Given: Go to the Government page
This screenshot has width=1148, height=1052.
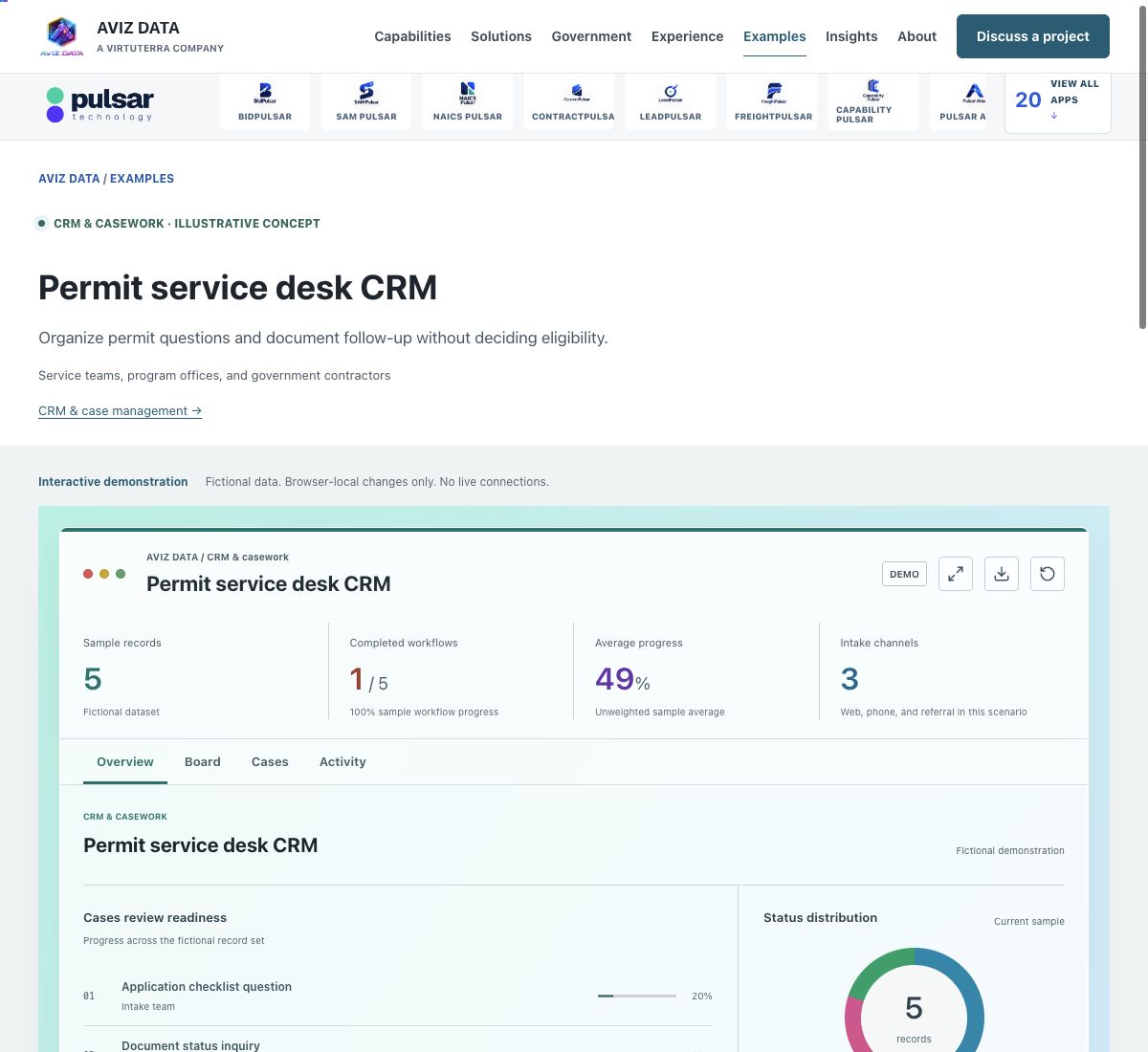Looking at the screenshot, I should pos(591,36).
